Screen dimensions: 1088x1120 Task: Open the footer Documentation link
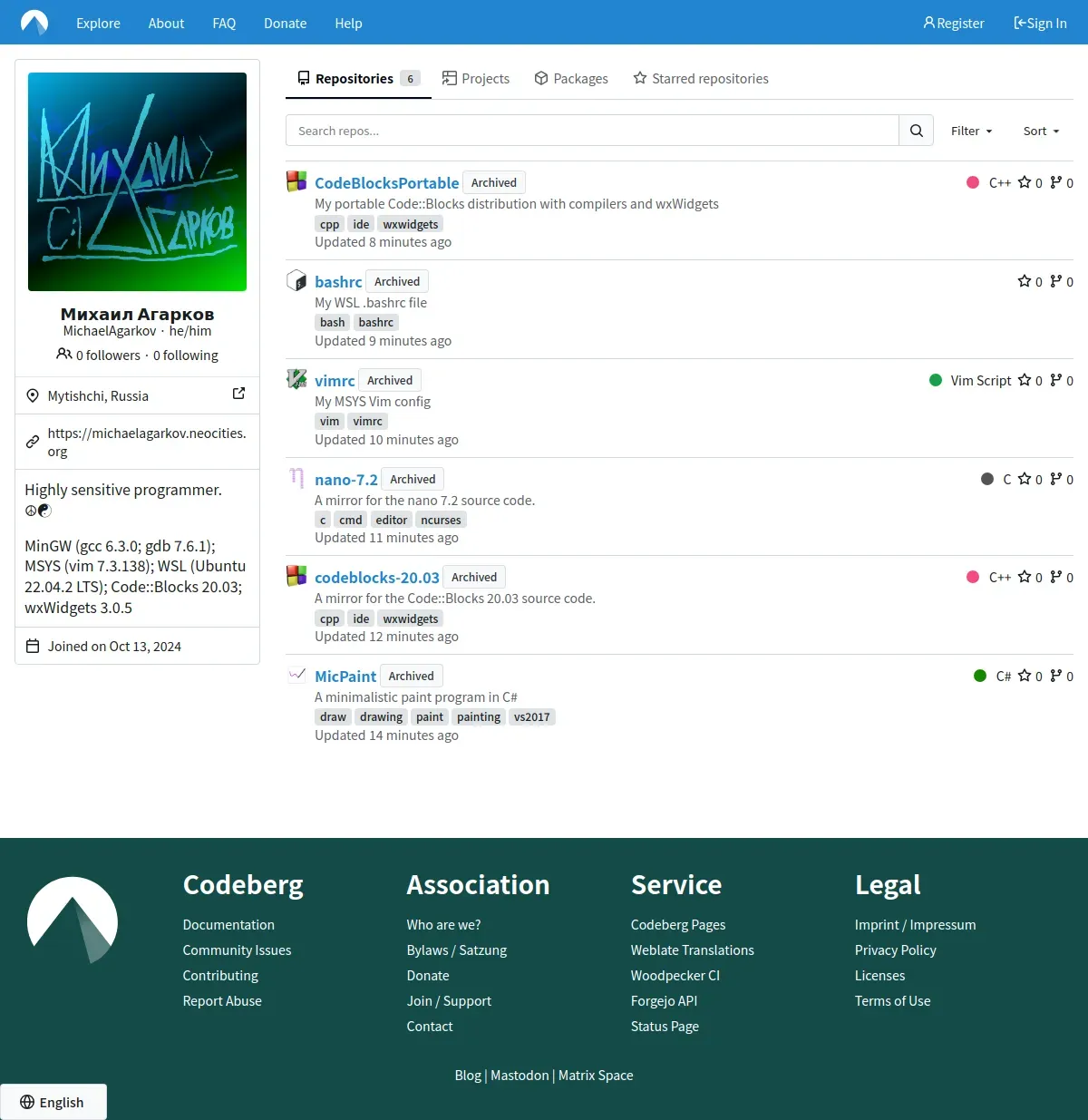pos(228,924)
